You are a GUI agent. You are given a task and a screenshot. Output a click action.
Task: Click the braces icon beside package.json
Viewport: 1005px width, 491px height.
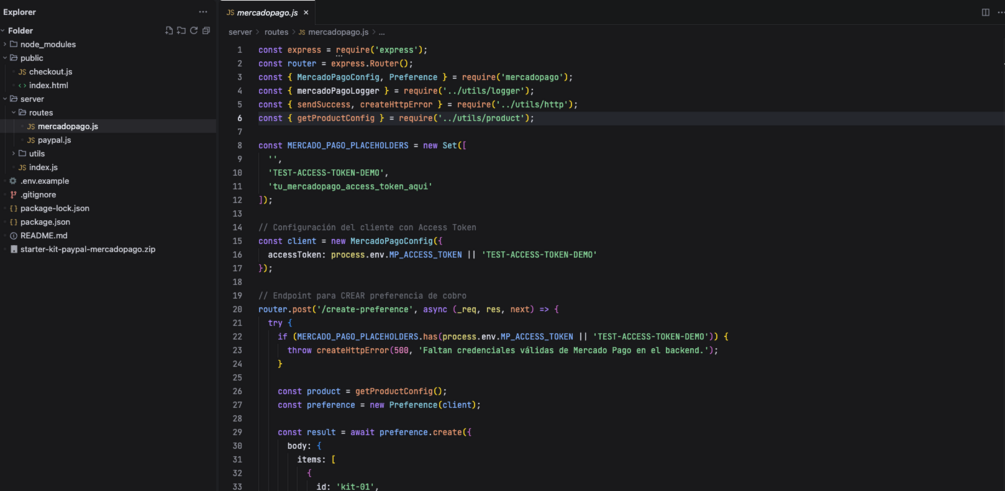pyautogui.click(x=13, y=222)
